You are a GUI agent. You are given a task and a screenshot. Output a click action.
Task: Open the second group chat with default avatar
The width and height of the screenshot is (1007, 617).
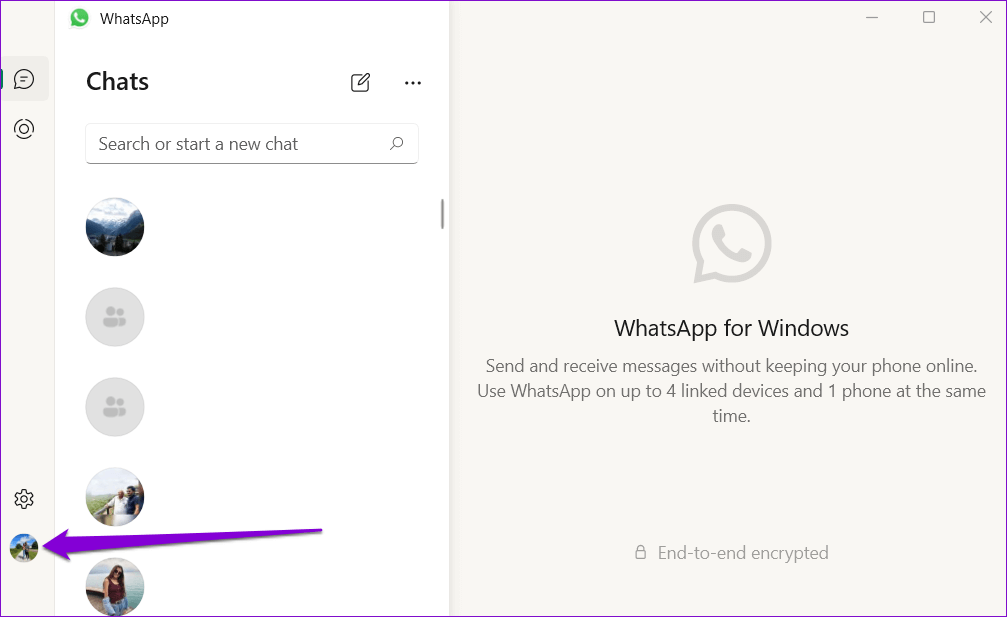click(x=115, y=406)
